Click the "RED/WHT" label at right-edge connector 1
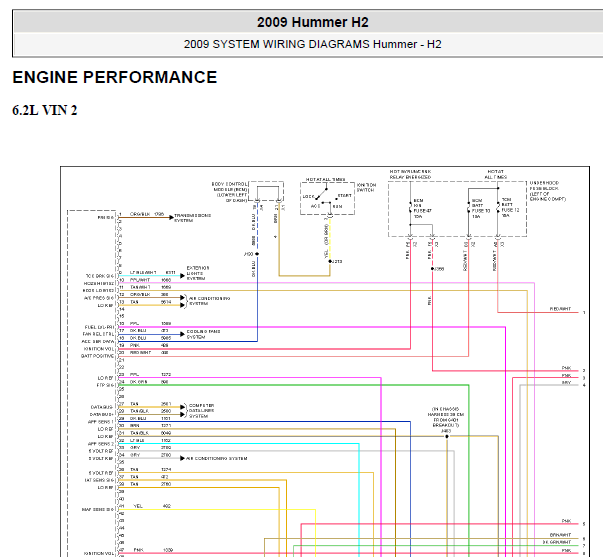This screenshot has width=603, height=557. [560, 309]
